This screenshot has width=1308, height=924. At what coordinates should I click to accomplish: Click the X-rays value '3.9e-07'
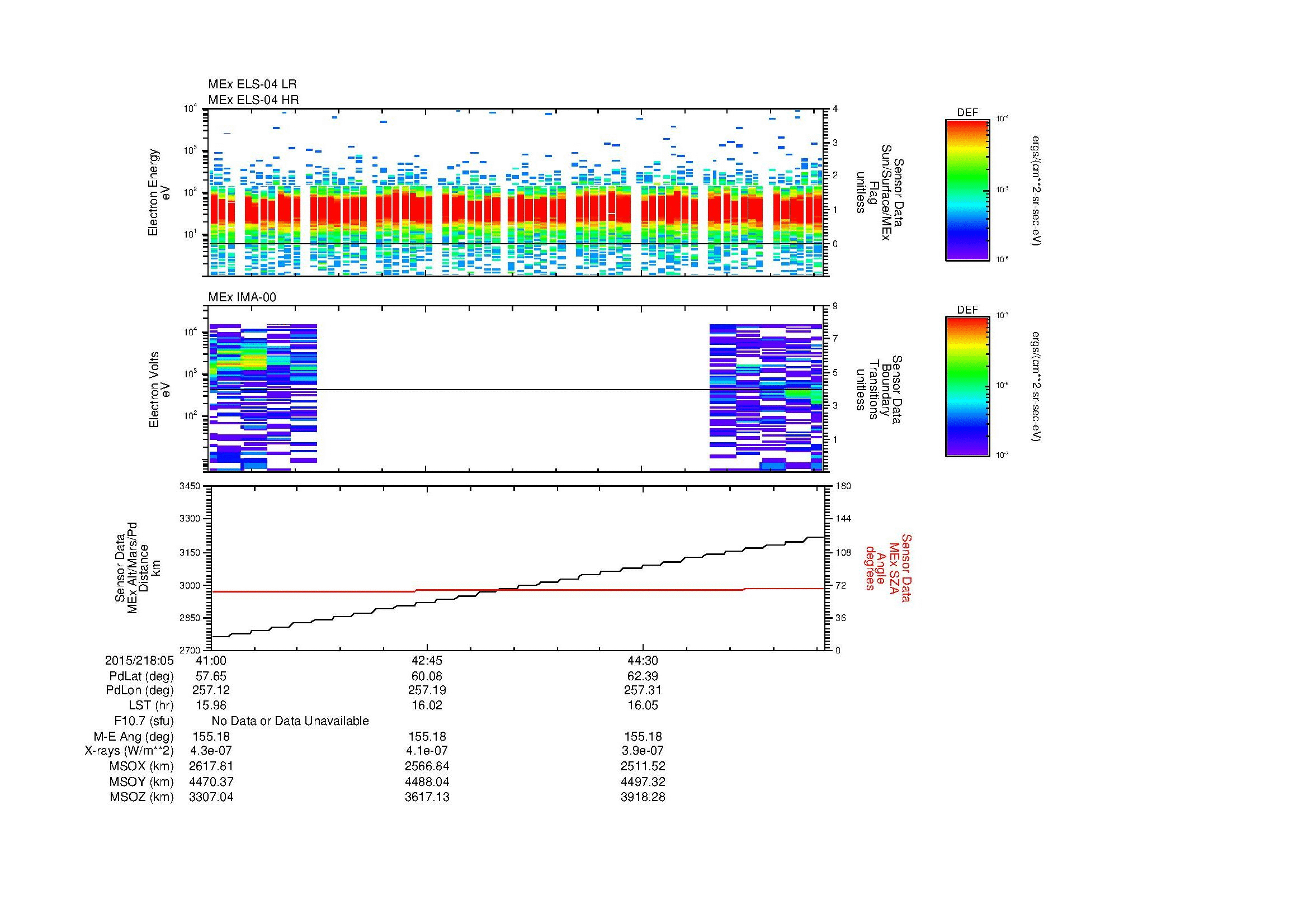643,750
